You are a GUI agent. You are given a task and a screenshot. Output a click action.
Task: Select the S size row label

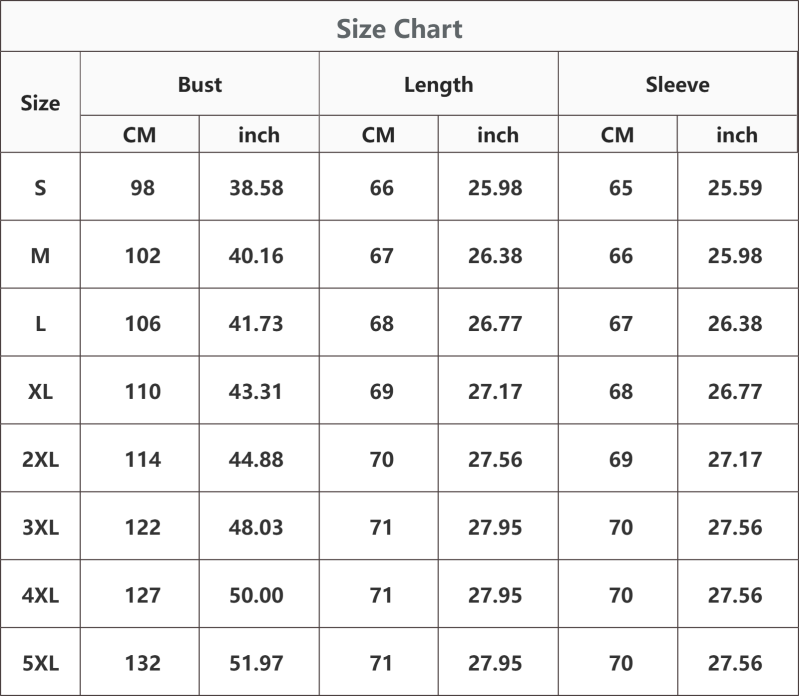pyautogui.click(x=40, y=188)
